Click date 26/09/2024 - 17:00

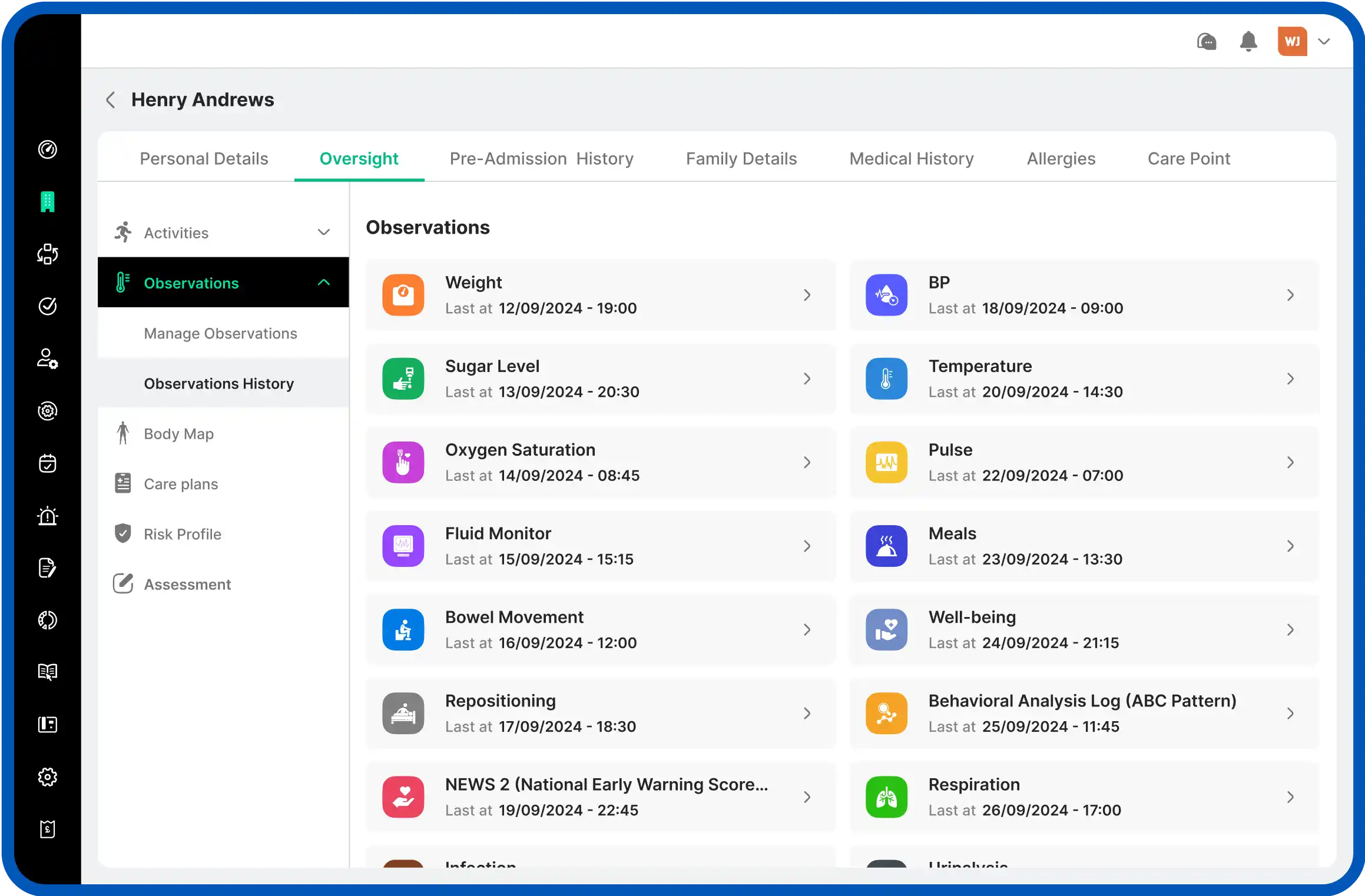point(1052,810)
